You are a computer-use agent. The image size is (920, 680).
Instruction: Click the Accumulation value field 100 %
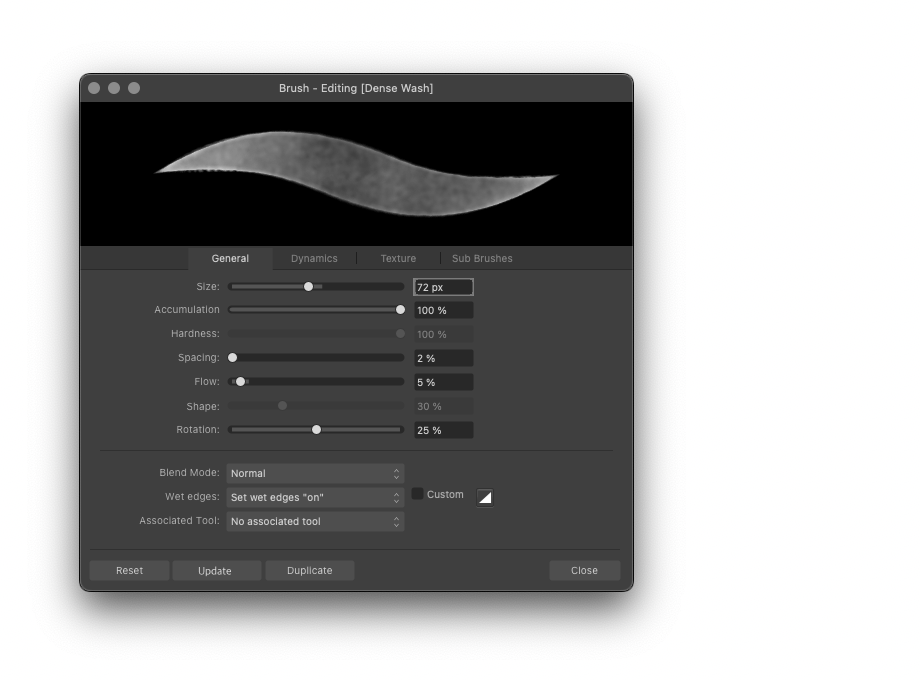tap(444, 310)
